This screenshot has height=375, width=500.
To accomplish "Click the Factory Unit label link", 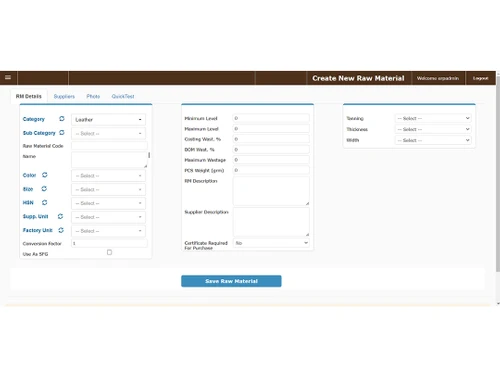I will point(38,230).
